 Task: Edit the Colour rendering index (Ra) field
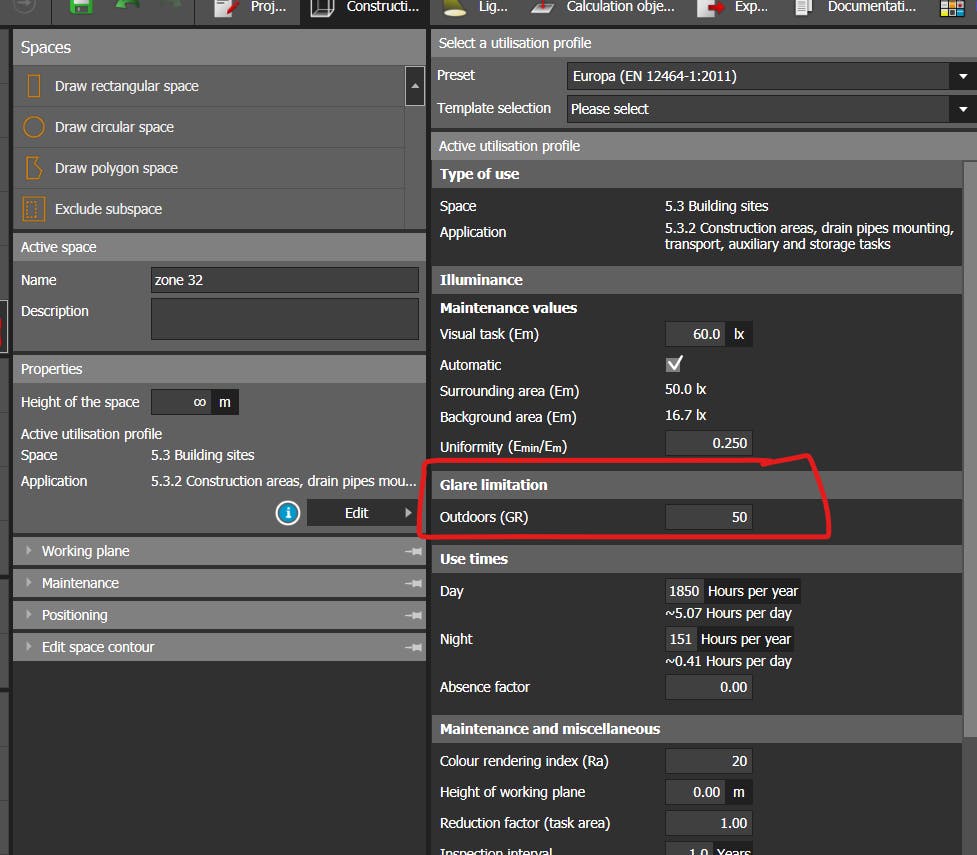[708, 761]
